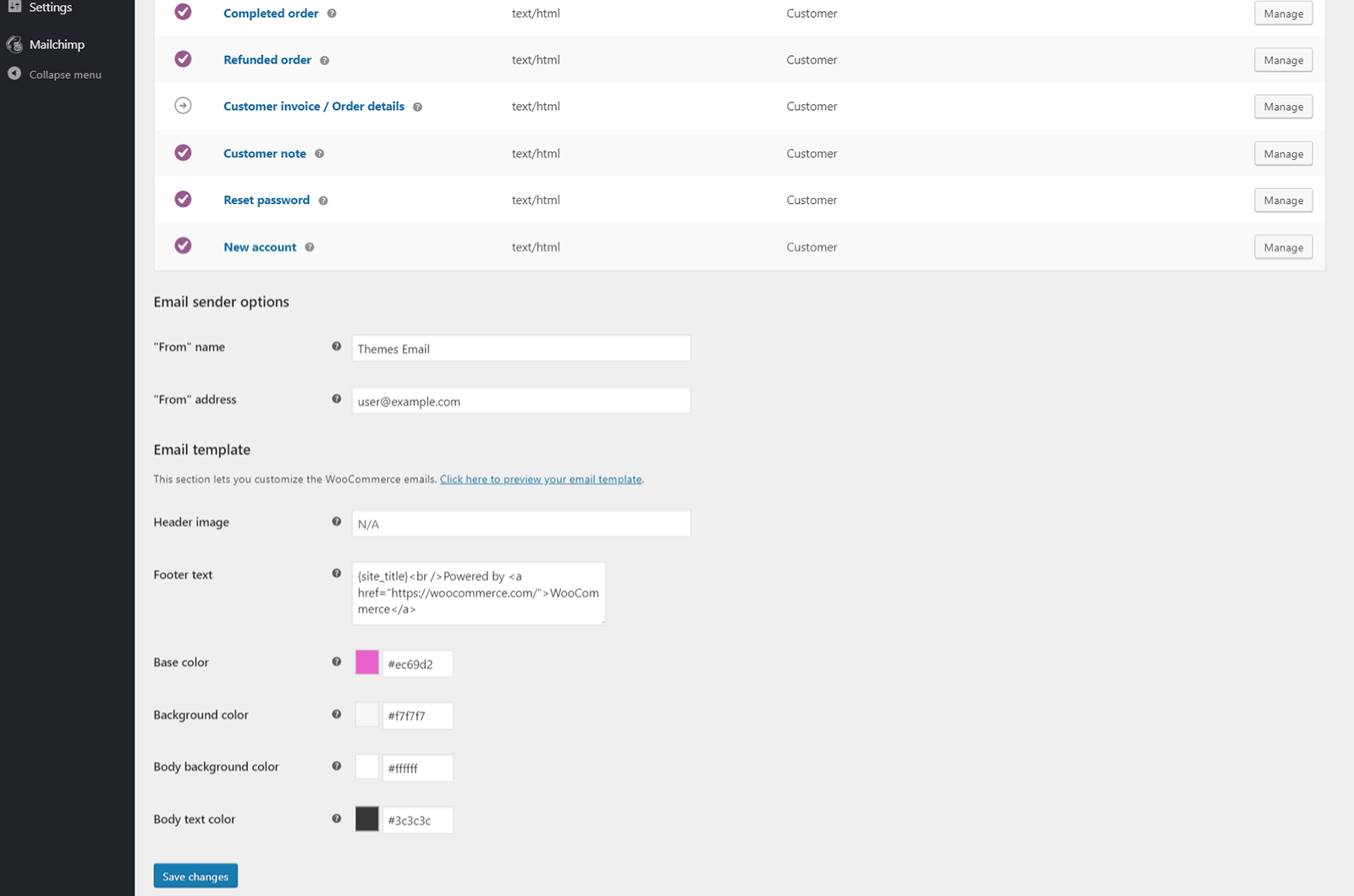Click the dark Body text color swatch

coord(367,819)
